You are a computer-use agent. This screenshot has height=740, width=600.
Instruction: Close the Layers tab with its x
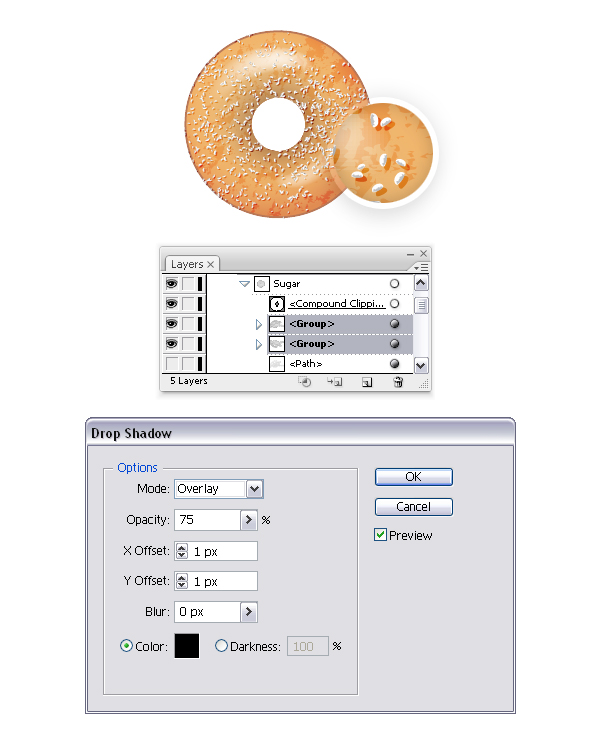click(x=211, y=264)
